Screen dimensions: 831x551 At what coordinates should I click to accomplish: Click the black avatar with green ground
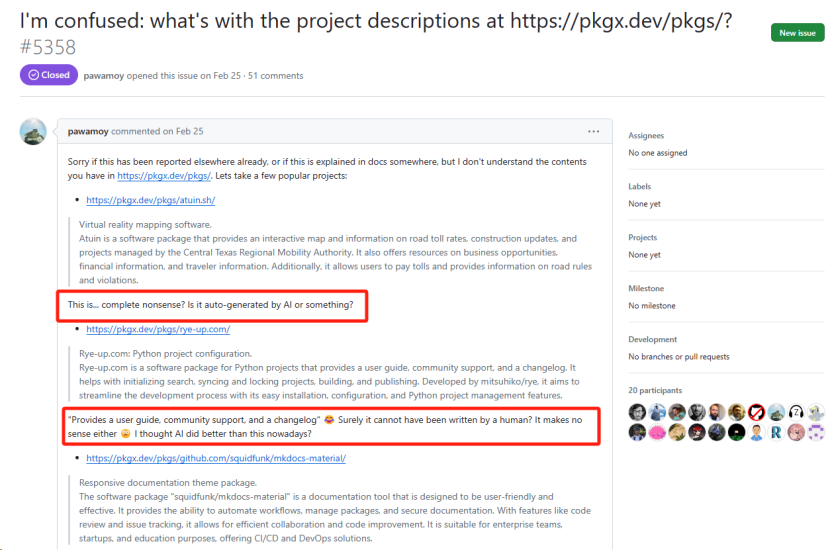pos(737,432)
